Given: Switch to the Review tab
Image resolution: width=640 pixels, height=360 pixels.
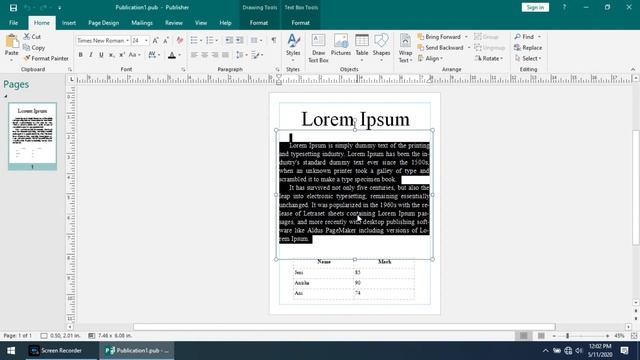Looking at the screenshot, I should pos(173,23).
